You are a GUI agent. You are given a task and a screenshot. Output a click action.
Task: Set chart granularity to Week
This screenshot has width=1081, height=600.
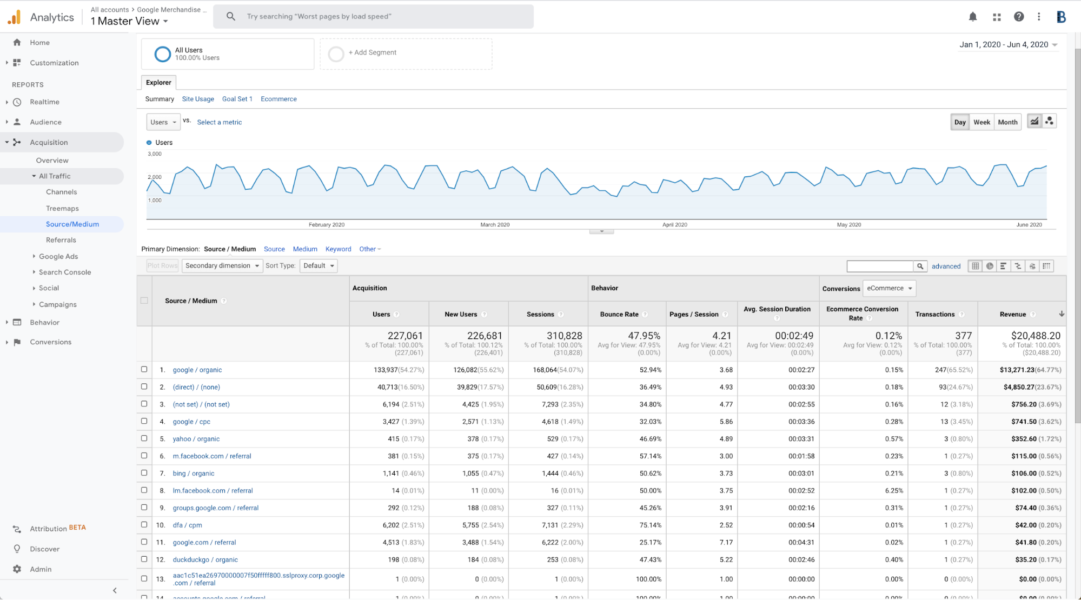click(981, 122)
